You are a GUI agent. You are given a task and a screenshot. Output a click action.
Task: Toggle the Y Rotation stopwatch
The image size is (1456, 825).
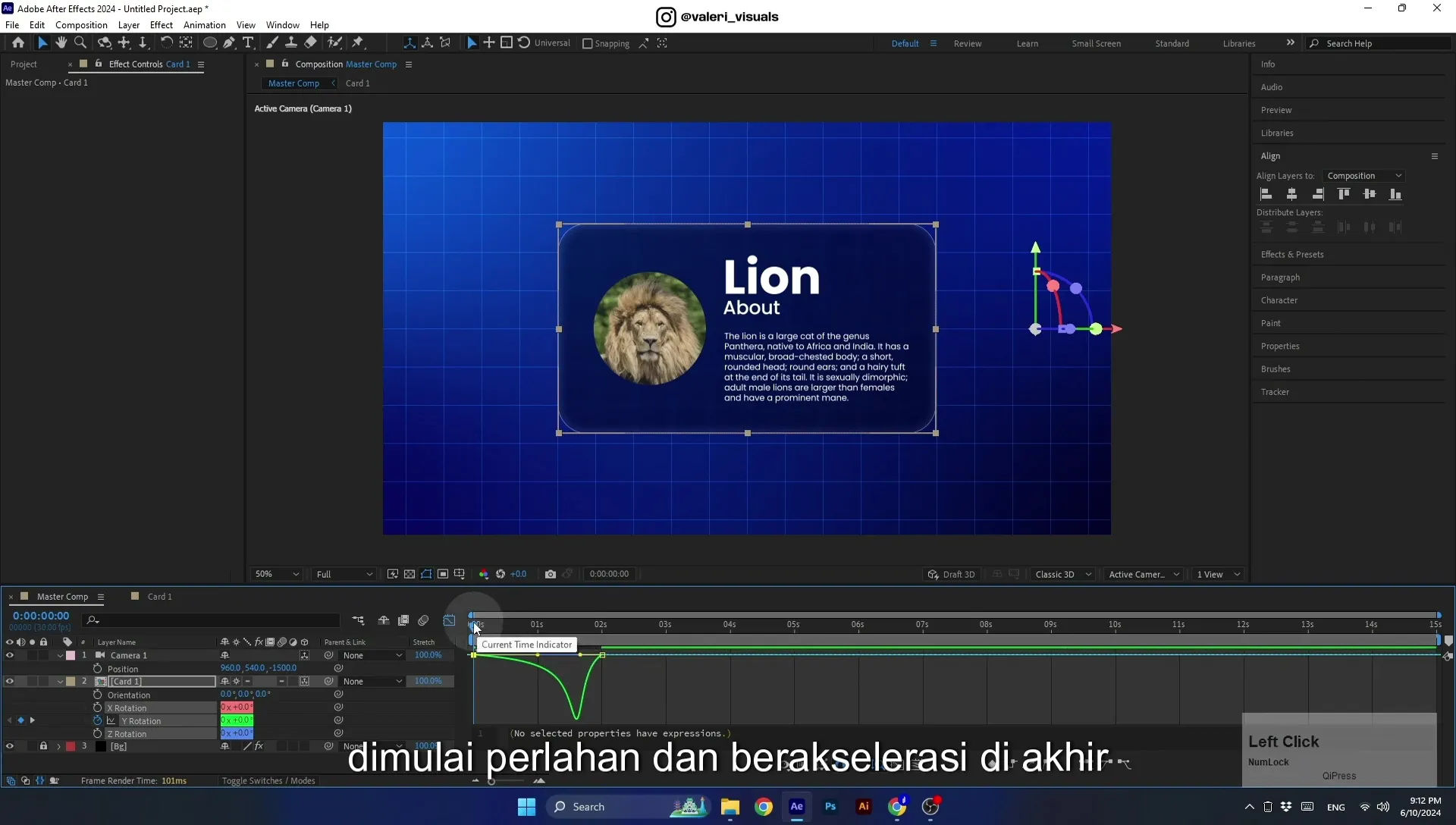97,721
